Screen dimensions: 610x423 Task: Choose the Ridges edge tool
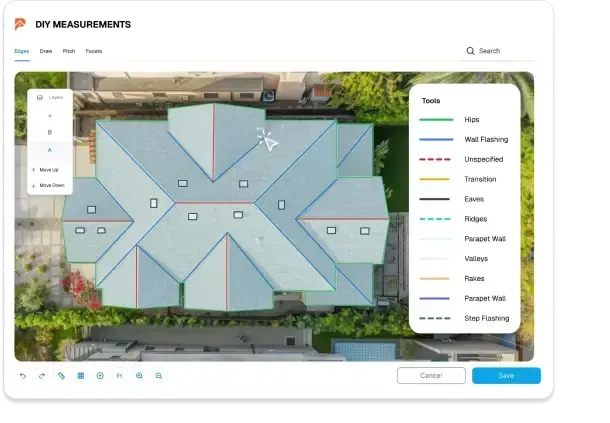[464, 219]
